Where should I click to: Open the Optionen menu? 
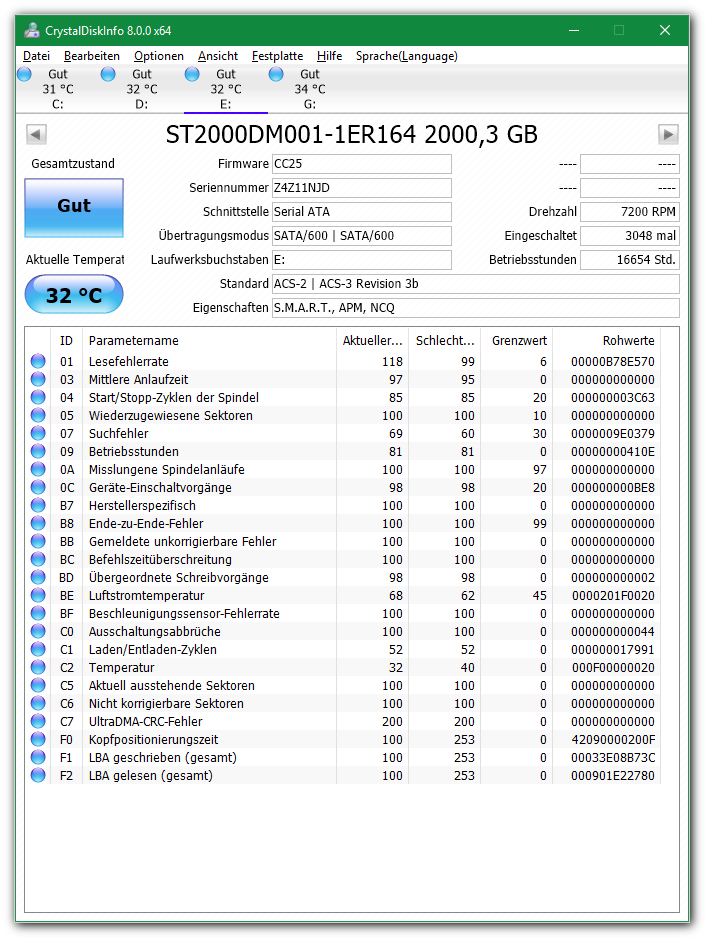(x=158, y=56)
